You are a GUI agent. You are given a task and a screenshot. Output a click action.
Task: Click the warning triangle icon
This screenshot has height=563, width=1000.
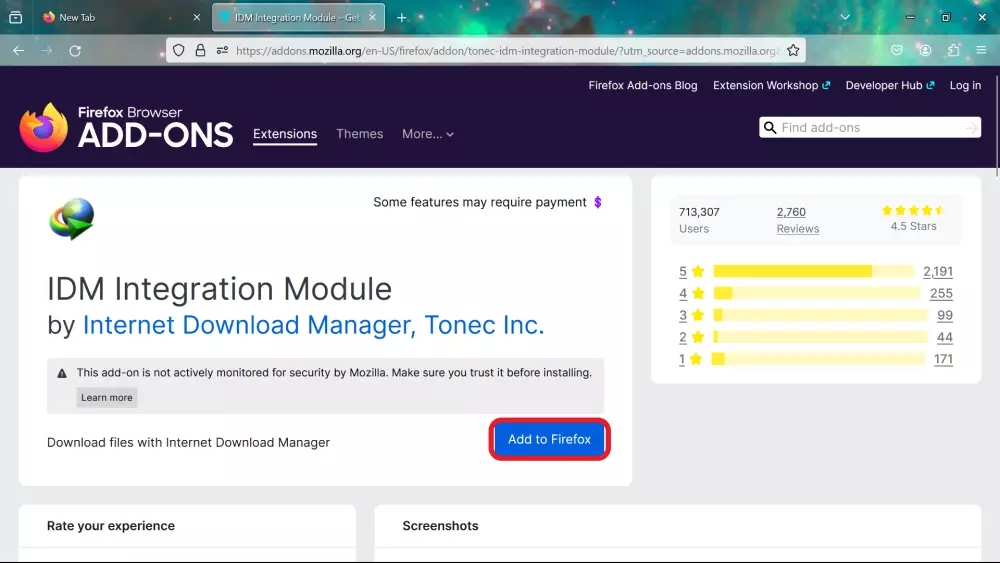click(x=62, y=374)
